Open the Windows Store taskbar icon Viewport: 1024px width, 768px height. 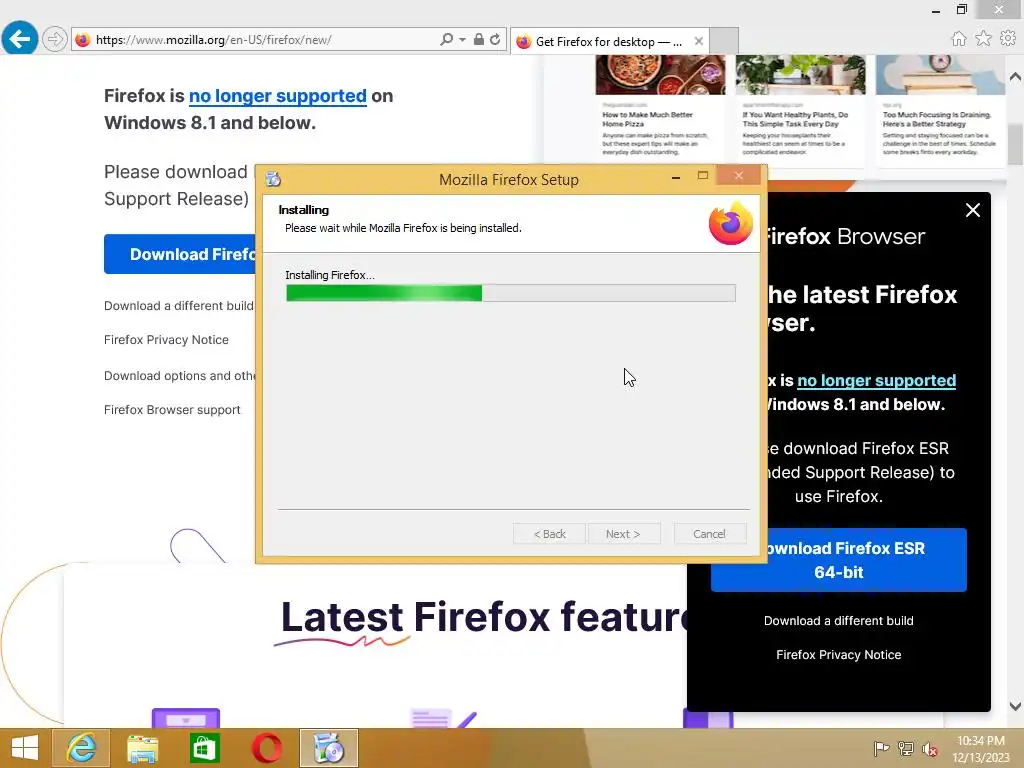(204, 748)
